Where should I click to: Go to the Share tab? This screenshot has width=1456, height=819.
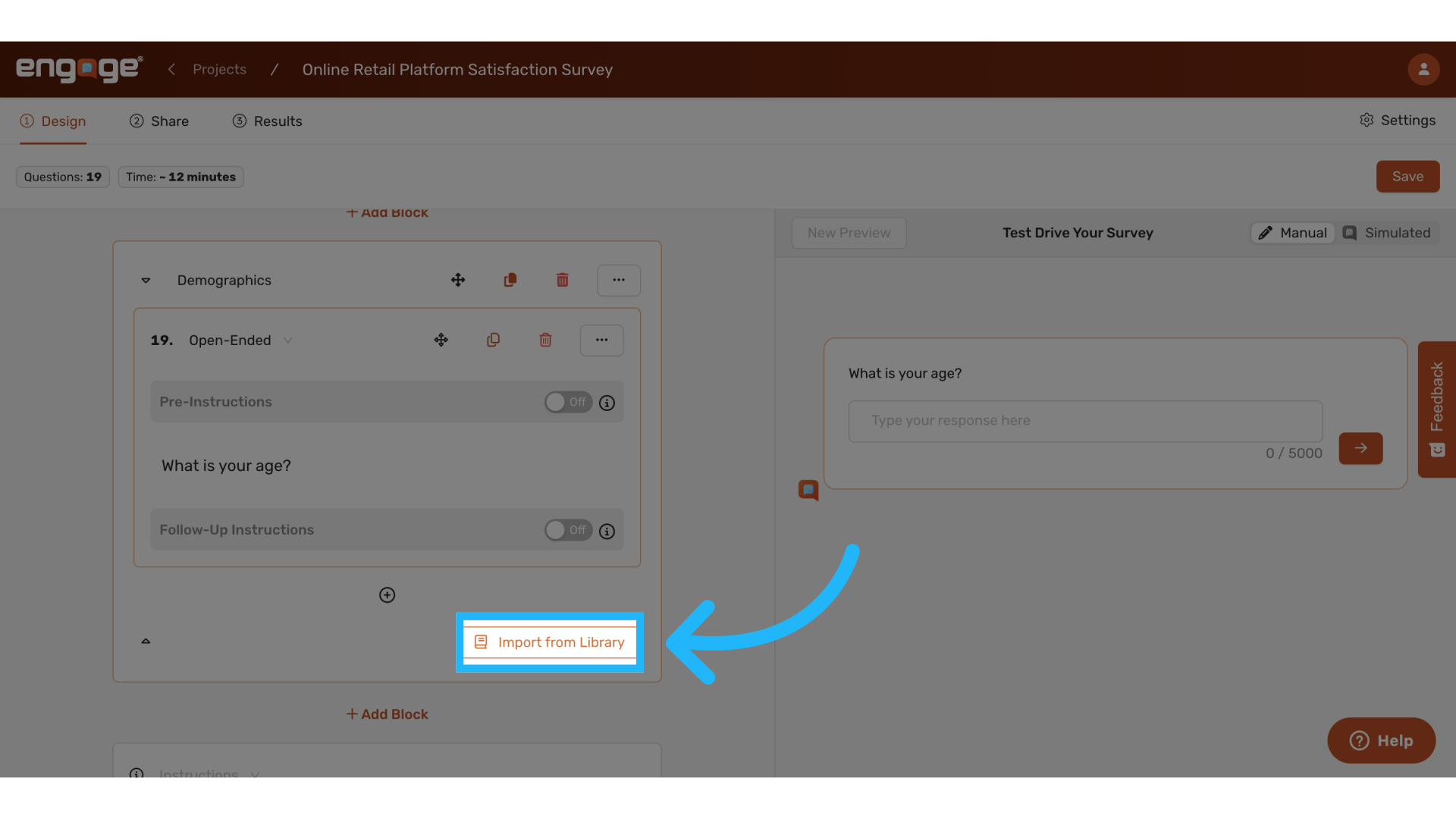(x=159, y=121)
